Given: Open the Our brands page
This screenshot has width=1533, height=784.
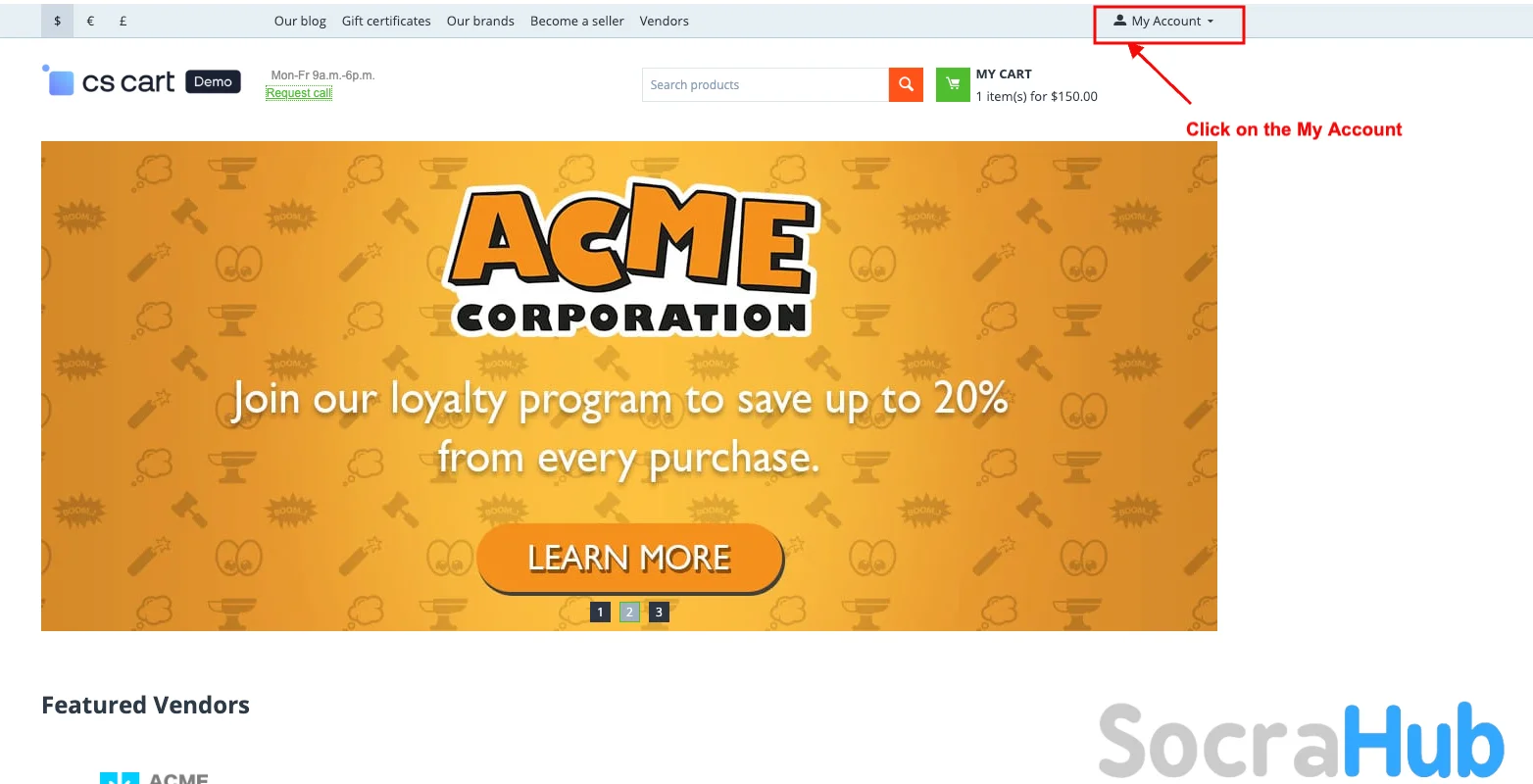Looking at the screenshot, I should click(x=480, y=21).
